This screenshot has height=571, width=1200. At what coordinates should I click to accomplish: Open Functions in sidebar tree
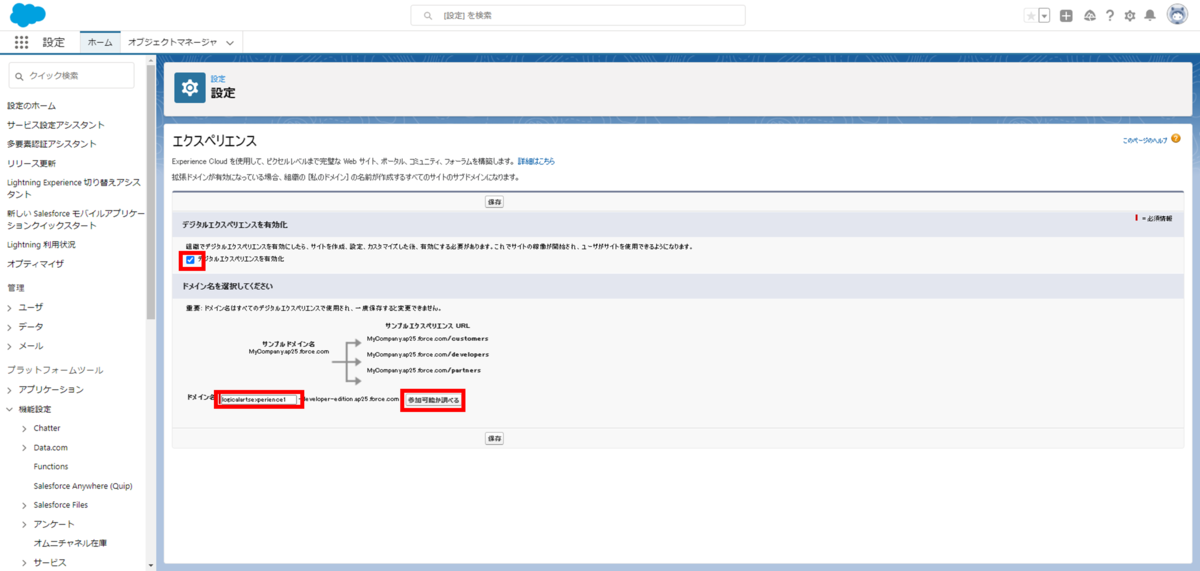[51, 467]
